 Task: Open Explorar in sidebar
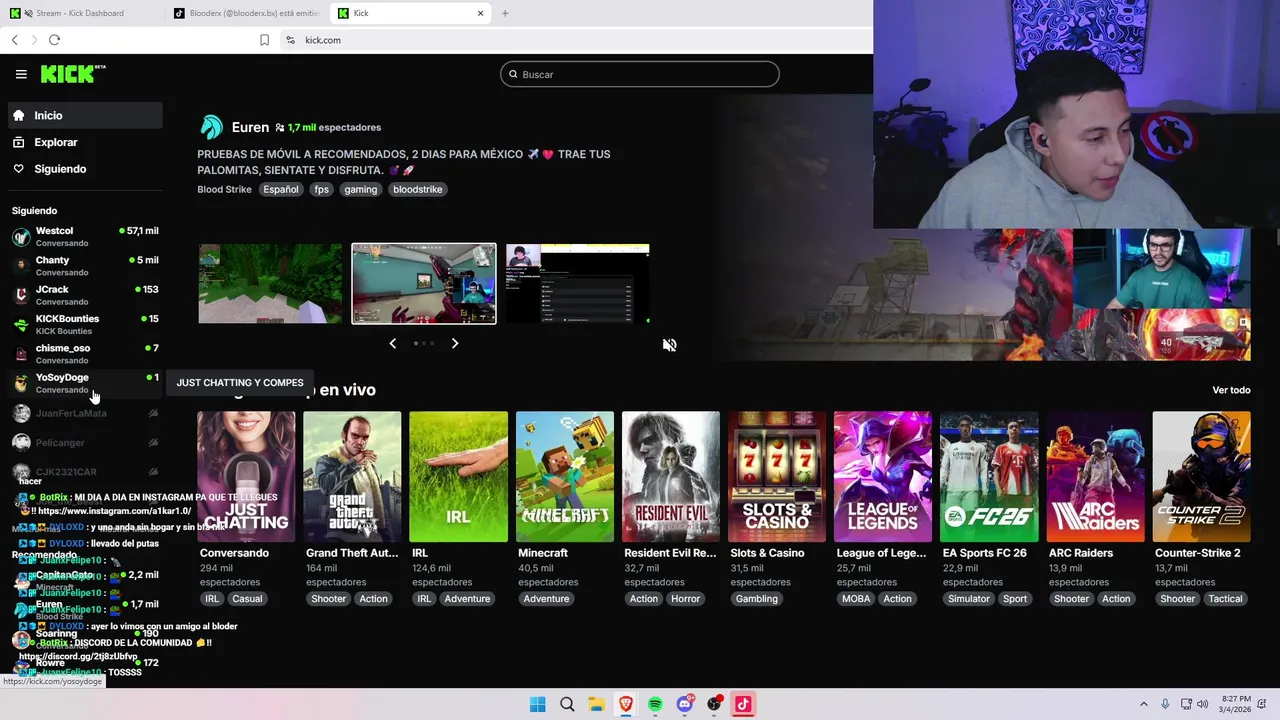pos(85,142)
